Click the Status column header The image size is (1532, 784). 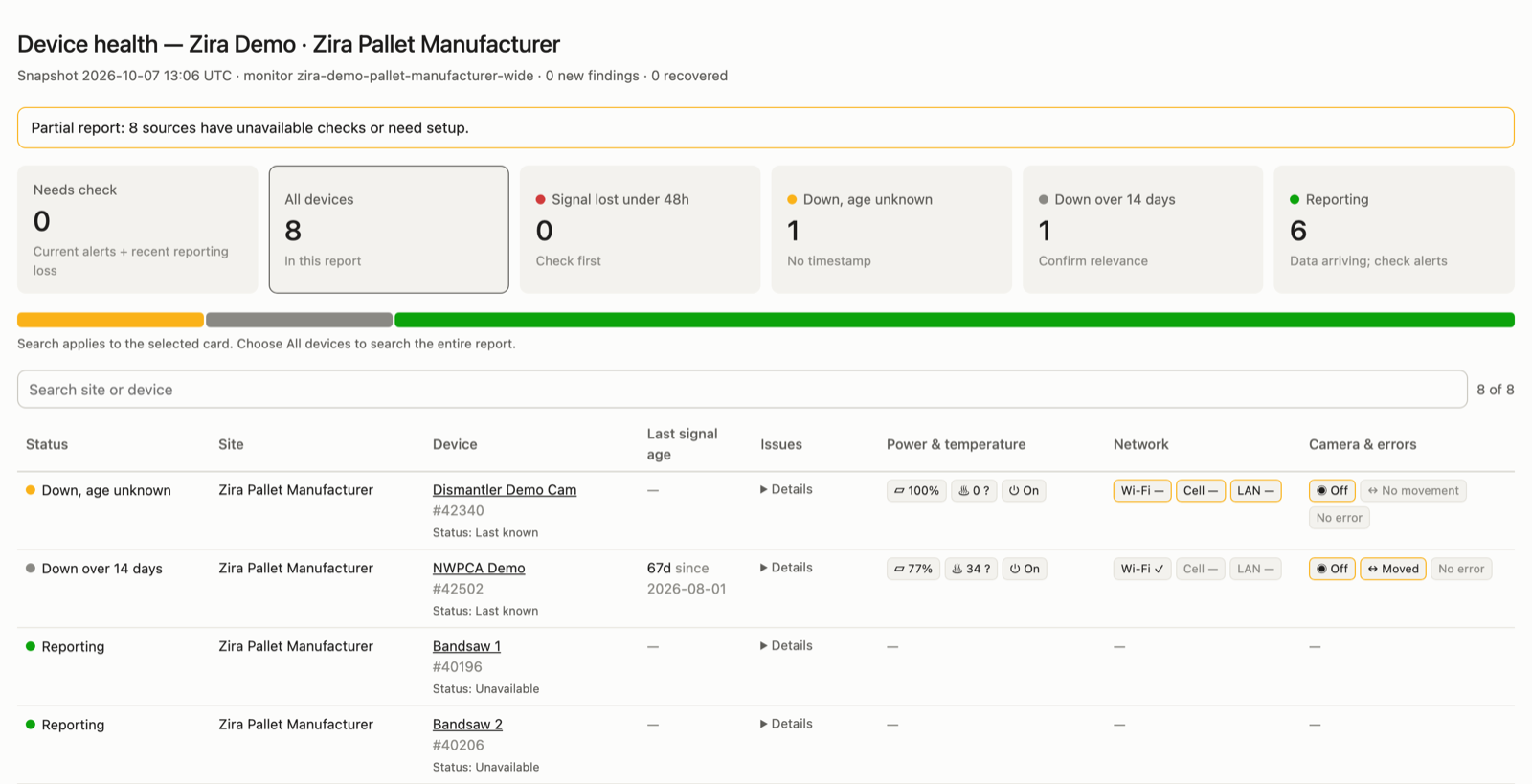47,444
